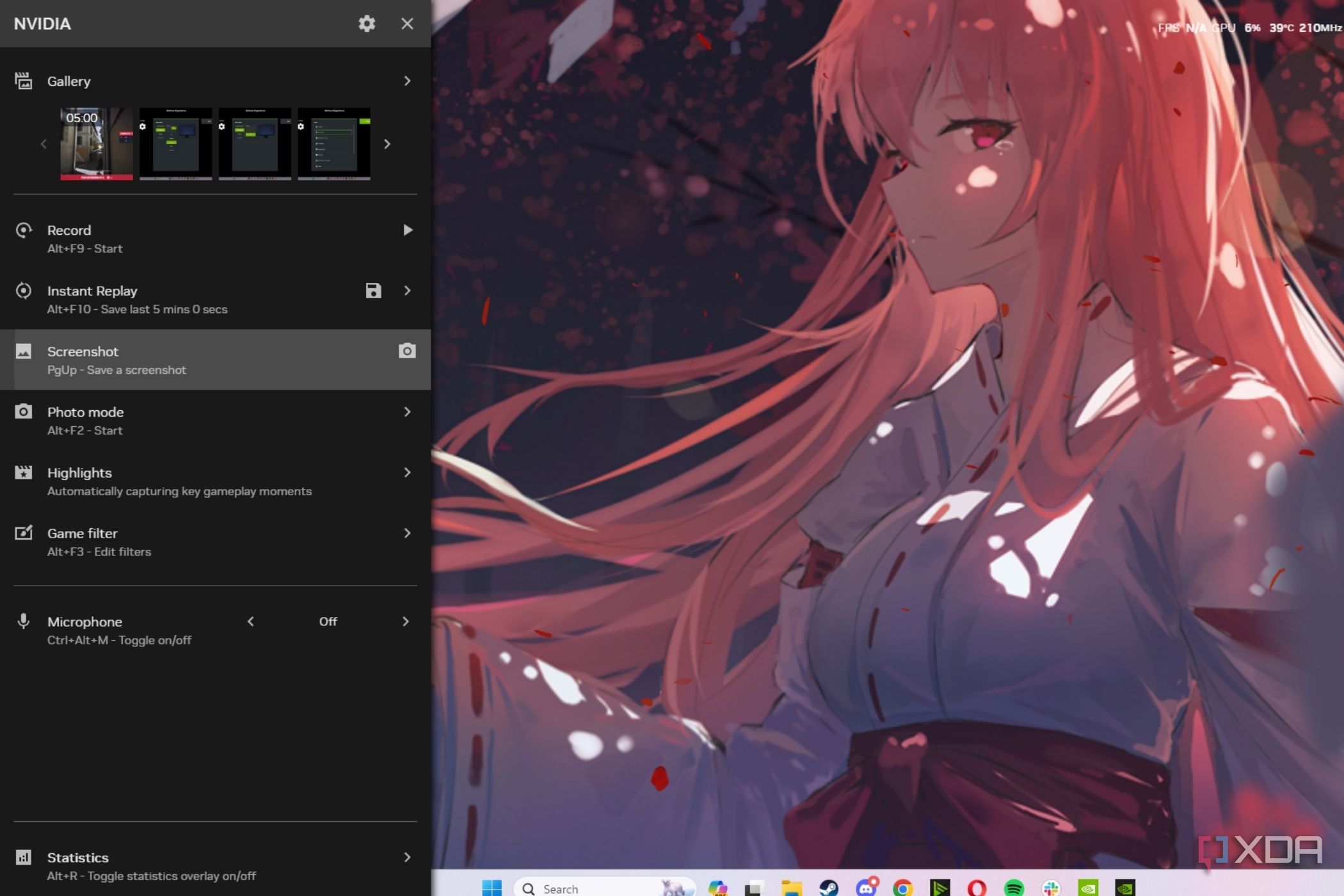Open Game filter label

coord(82,533)
